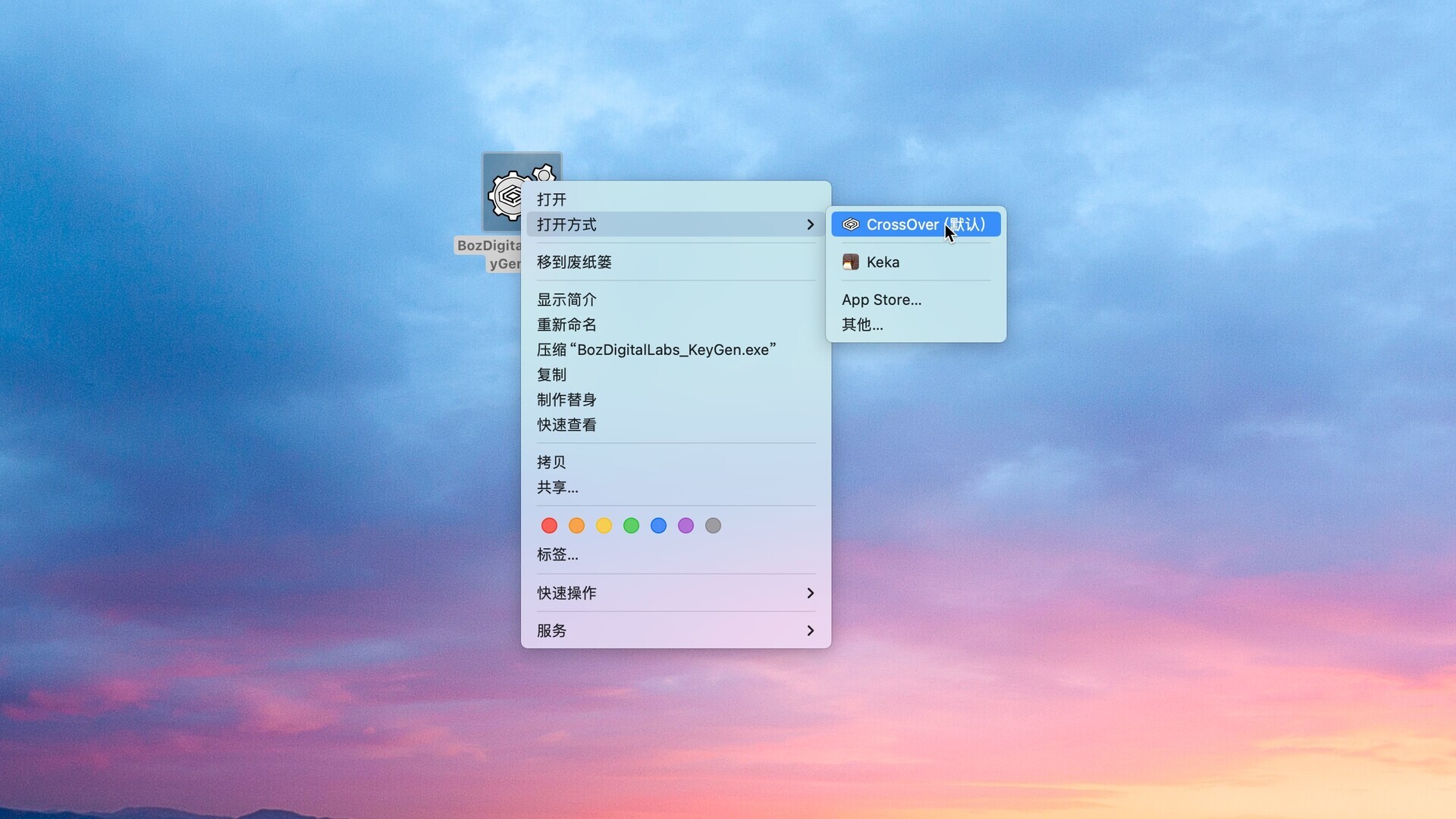Apply the orange tag color

click(x=576, y=526)
